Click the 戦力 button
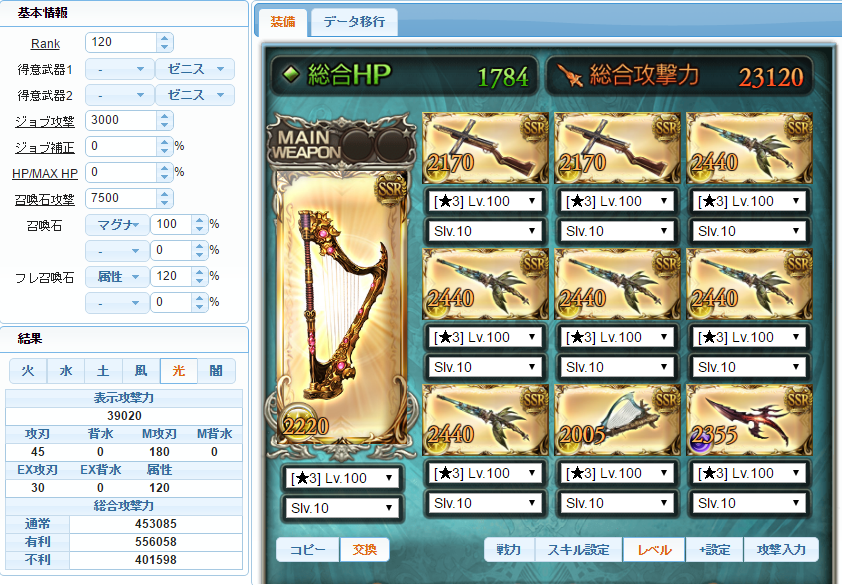 click(509, 550)
